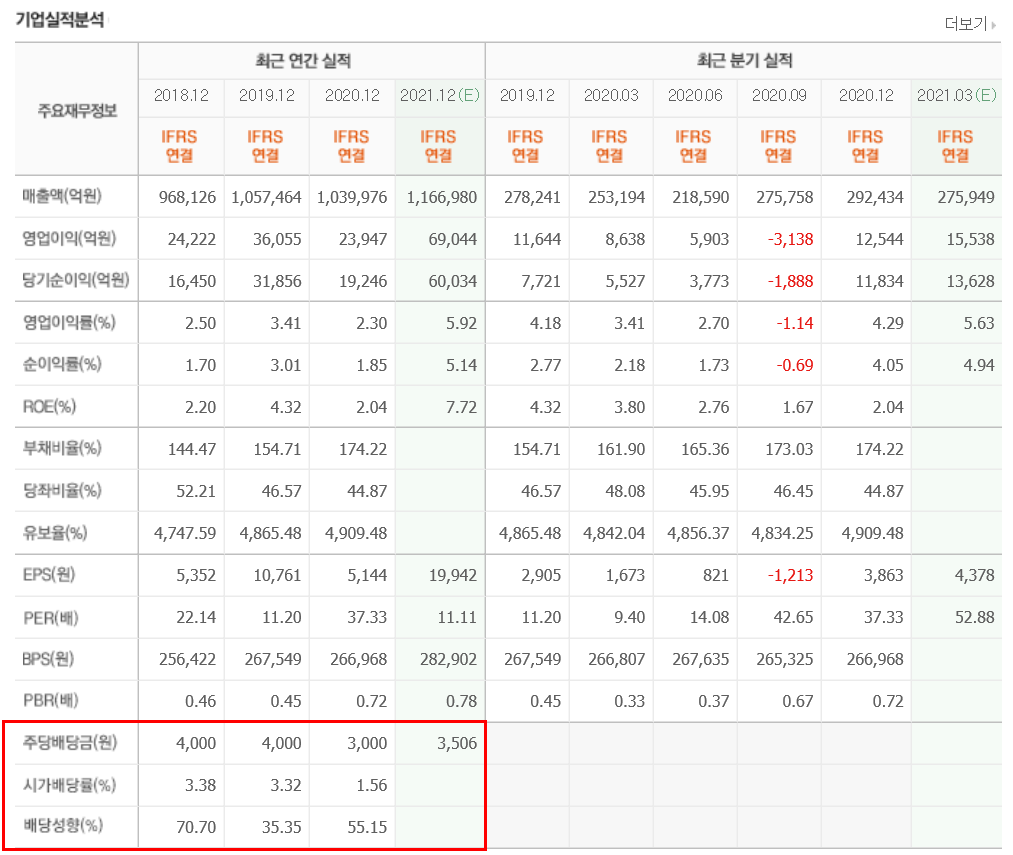
Task: Click the dividend value 3,506
Action: [x=457, y=743]
